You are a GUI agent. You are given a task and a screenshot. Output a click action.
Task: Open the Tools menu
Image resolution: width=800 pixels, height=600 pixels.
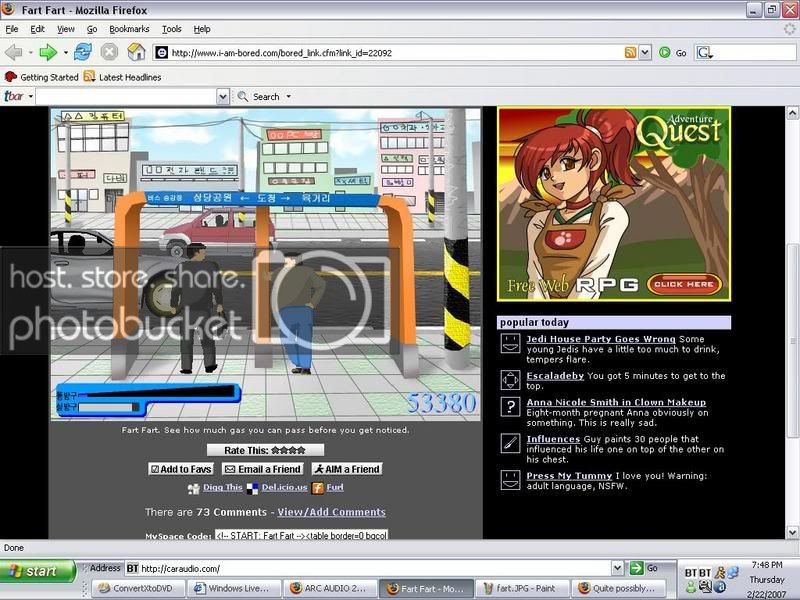pyautogui.click(x=171, y=29)
